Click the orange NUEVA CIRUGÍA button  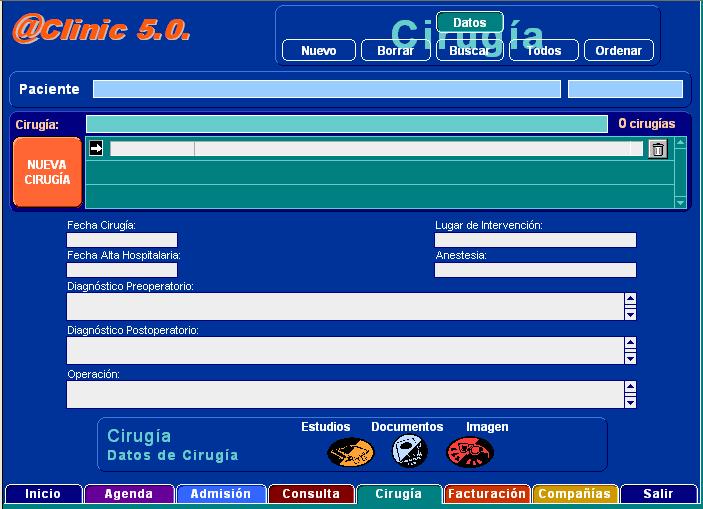[x=48, y=172]
